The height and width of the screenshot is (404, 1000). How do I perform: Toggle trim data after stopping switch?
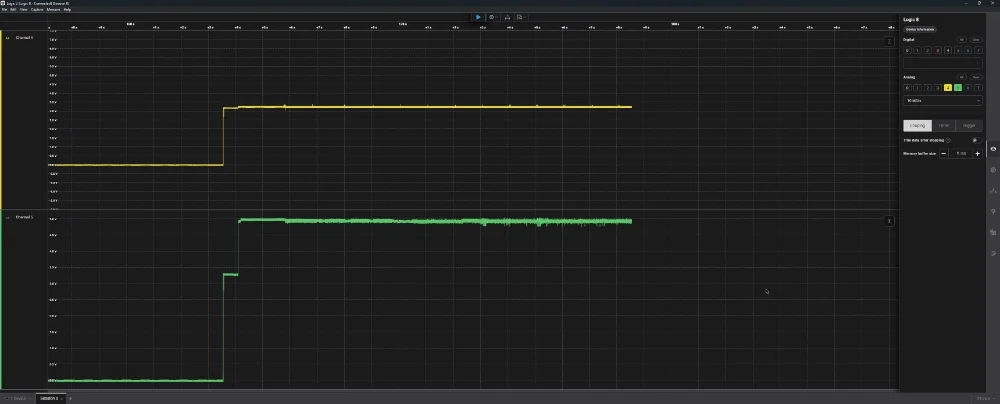[975, 140]
